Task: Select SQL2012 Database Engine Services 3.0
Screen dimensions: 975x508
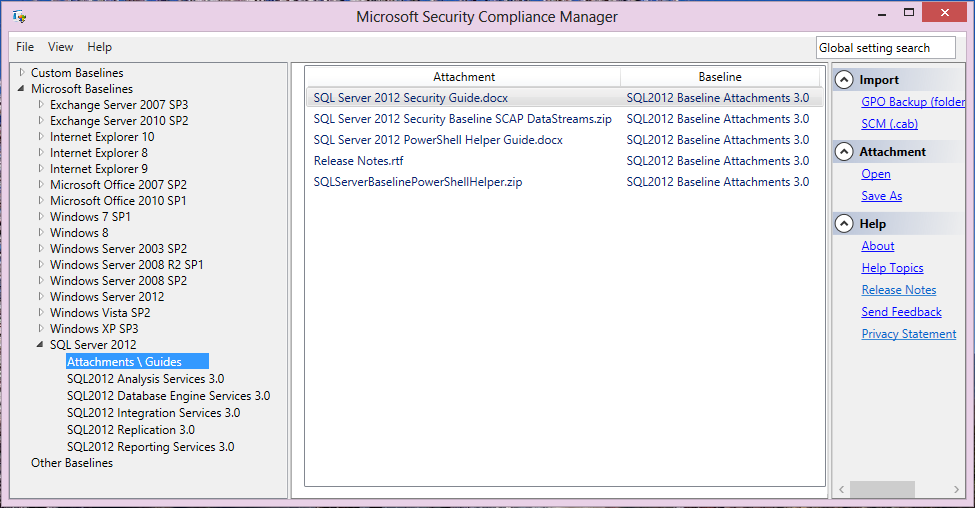Action: (169, 396)
